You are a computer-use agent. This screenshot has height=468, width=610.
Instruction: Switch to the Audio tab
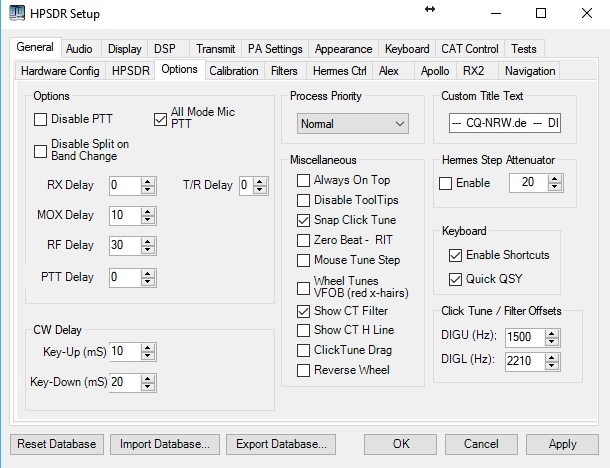click(79, 49)
